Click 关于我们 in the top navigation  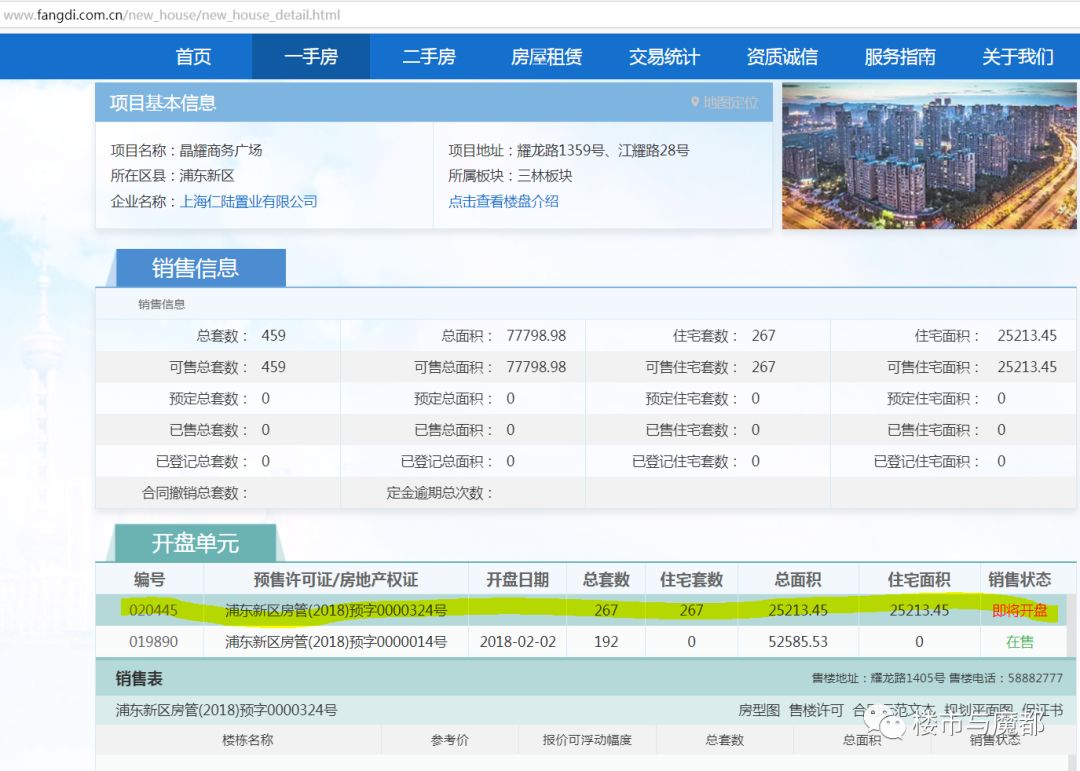pyautogui.click(x=1018, y=57)
